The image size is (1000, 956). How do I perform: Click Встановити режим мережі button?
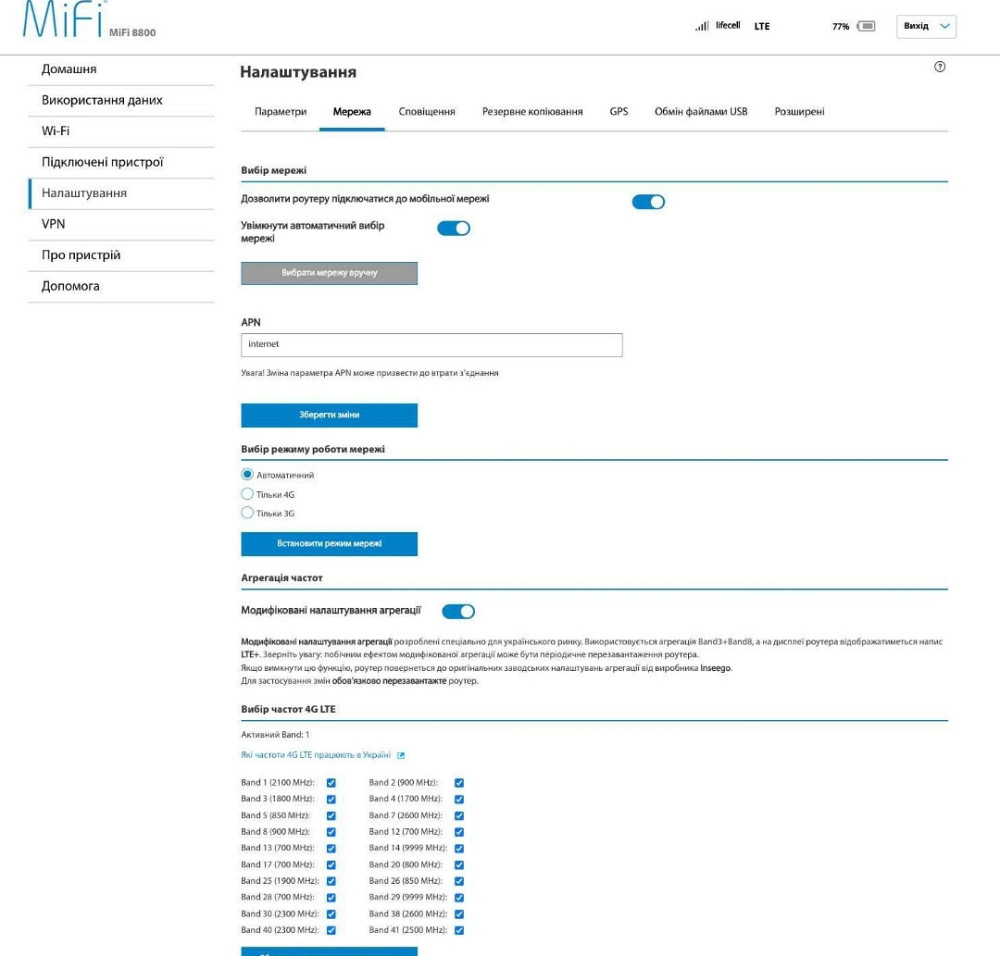click(x=329, y=544)
